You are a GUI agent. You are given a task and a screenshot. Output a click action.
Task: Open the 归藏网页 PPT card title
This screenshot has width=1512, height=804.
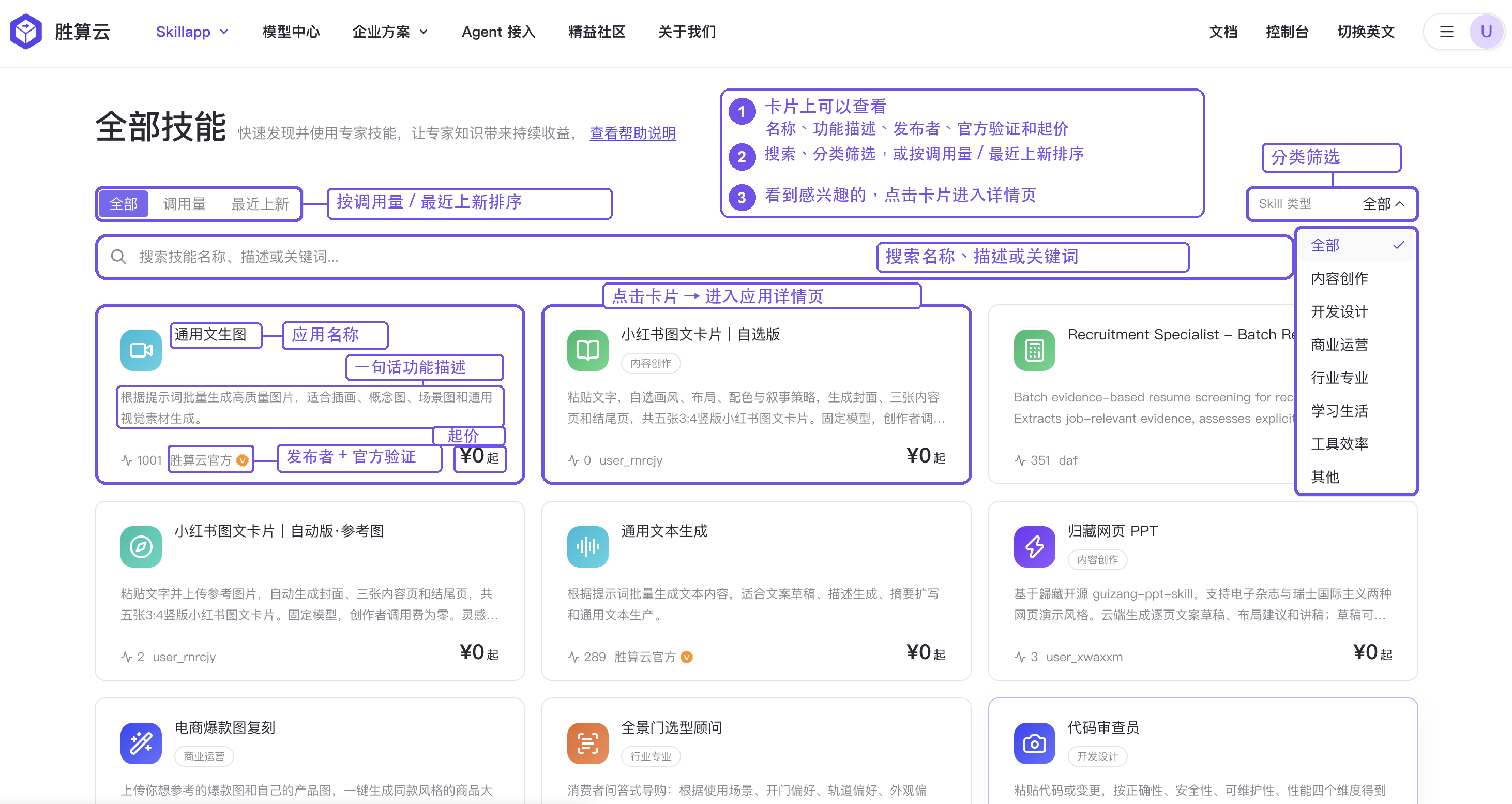1113,531
